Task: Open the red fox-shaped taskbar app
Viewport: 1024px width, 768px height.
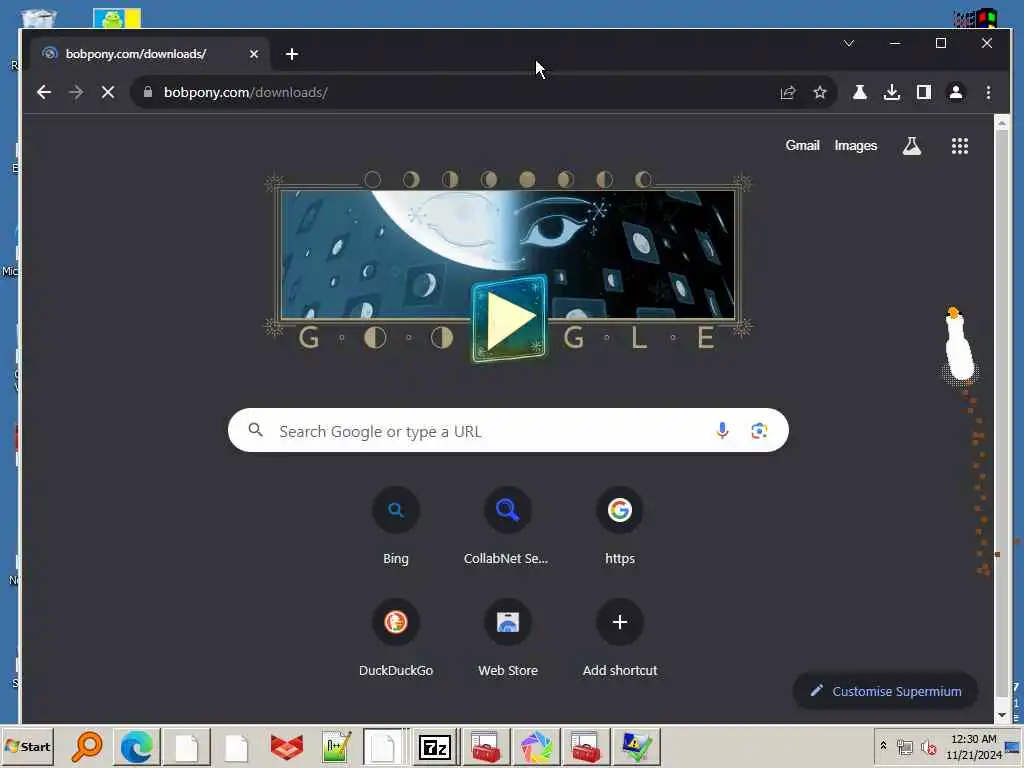Action: (286, 746)
